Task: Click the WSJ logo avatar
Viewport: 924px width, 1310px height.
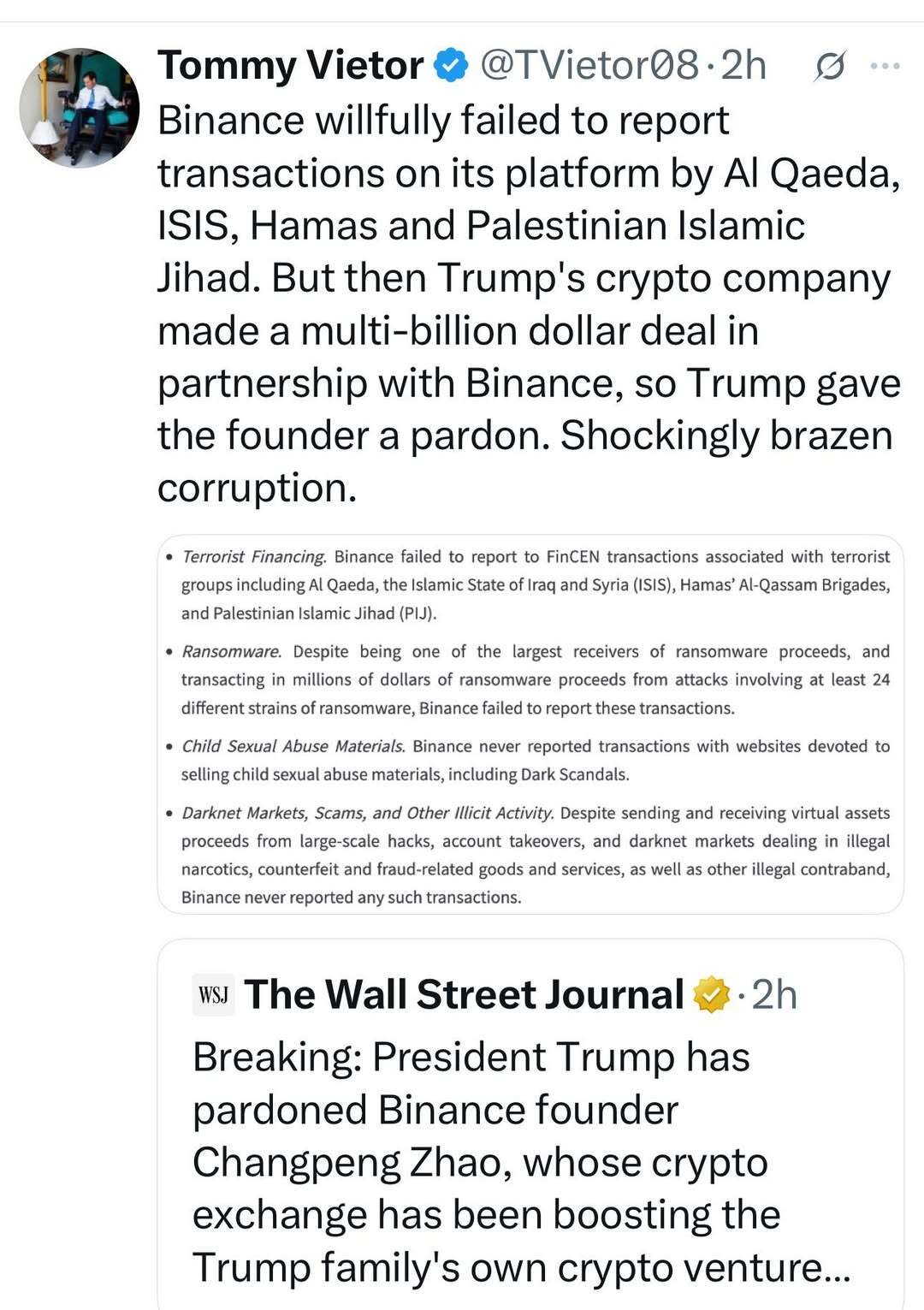Action: [x=213, y=995]
